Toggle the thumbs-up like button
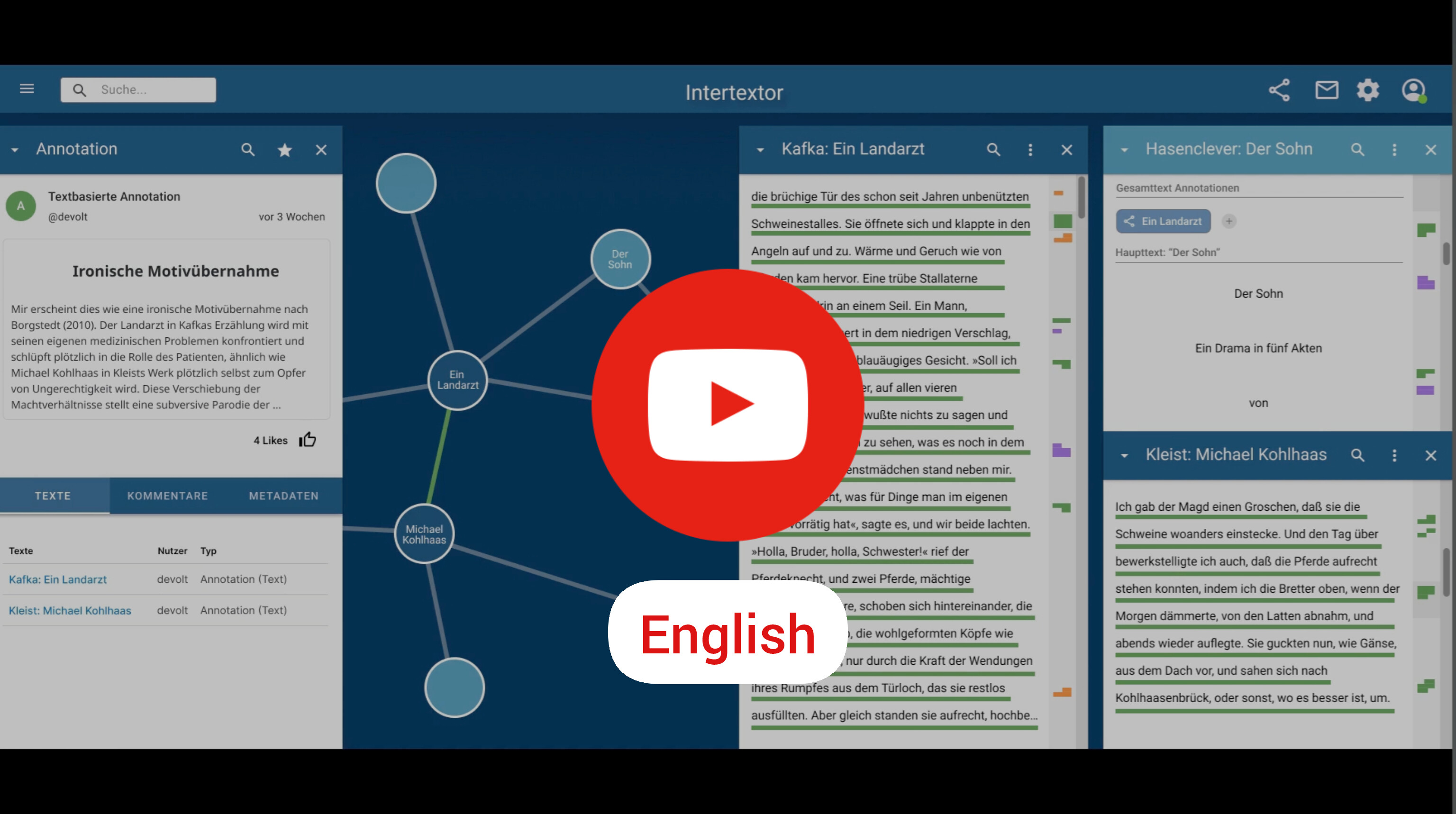 coord(308,440)
